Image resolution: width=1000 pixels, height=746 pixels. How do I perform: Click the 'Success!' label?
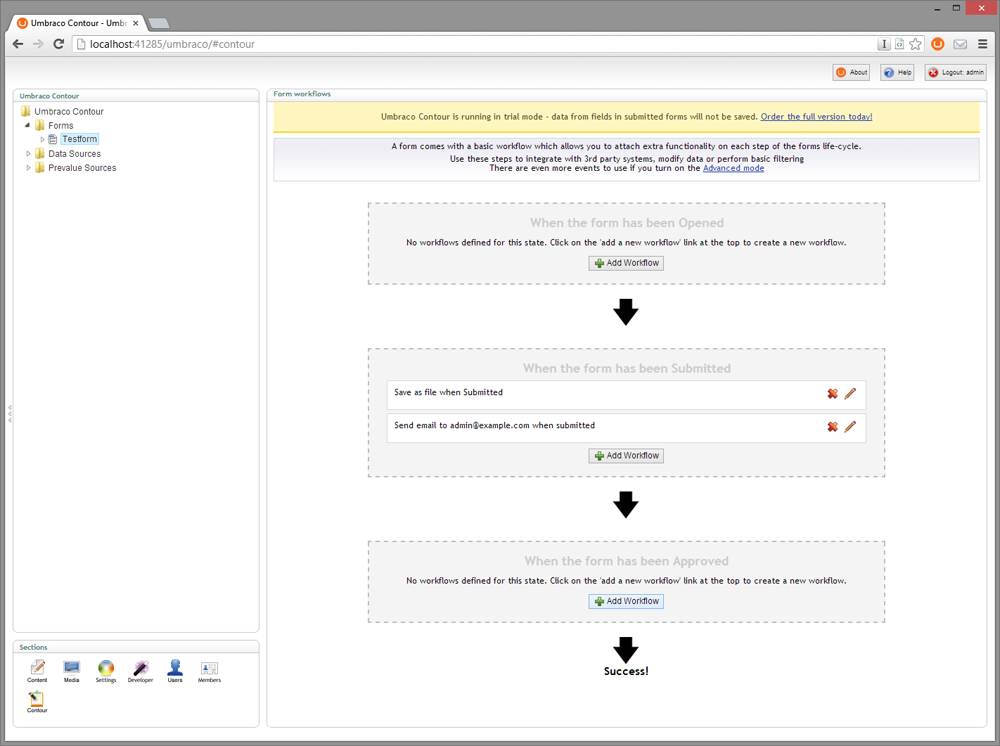tap(626, 671)
